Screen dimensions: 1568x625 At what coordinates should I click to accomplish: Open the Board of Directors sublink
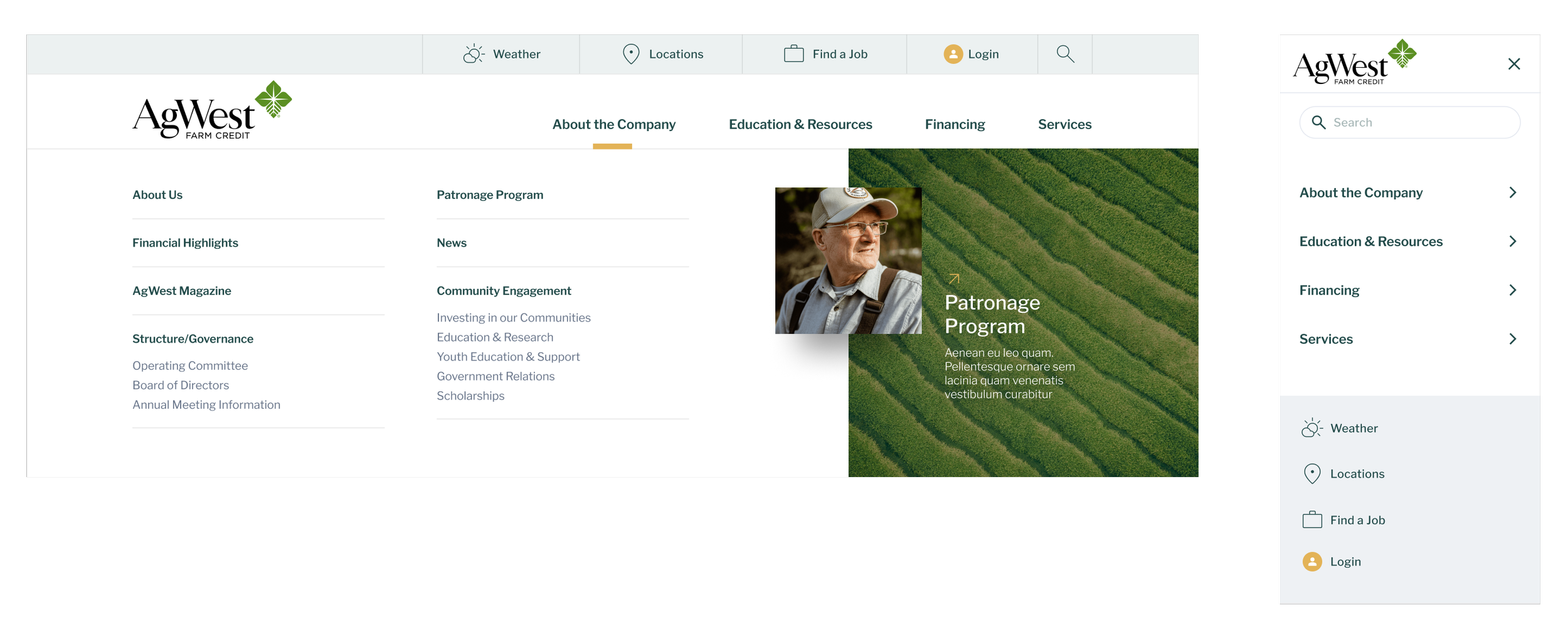click(x=181, y=385)
